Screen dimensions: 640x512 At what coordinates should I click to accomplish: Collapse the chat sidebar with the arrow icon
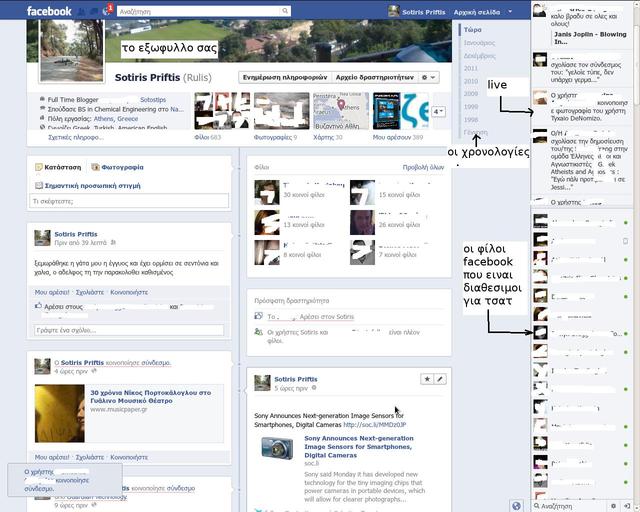(x=627, y=506)
